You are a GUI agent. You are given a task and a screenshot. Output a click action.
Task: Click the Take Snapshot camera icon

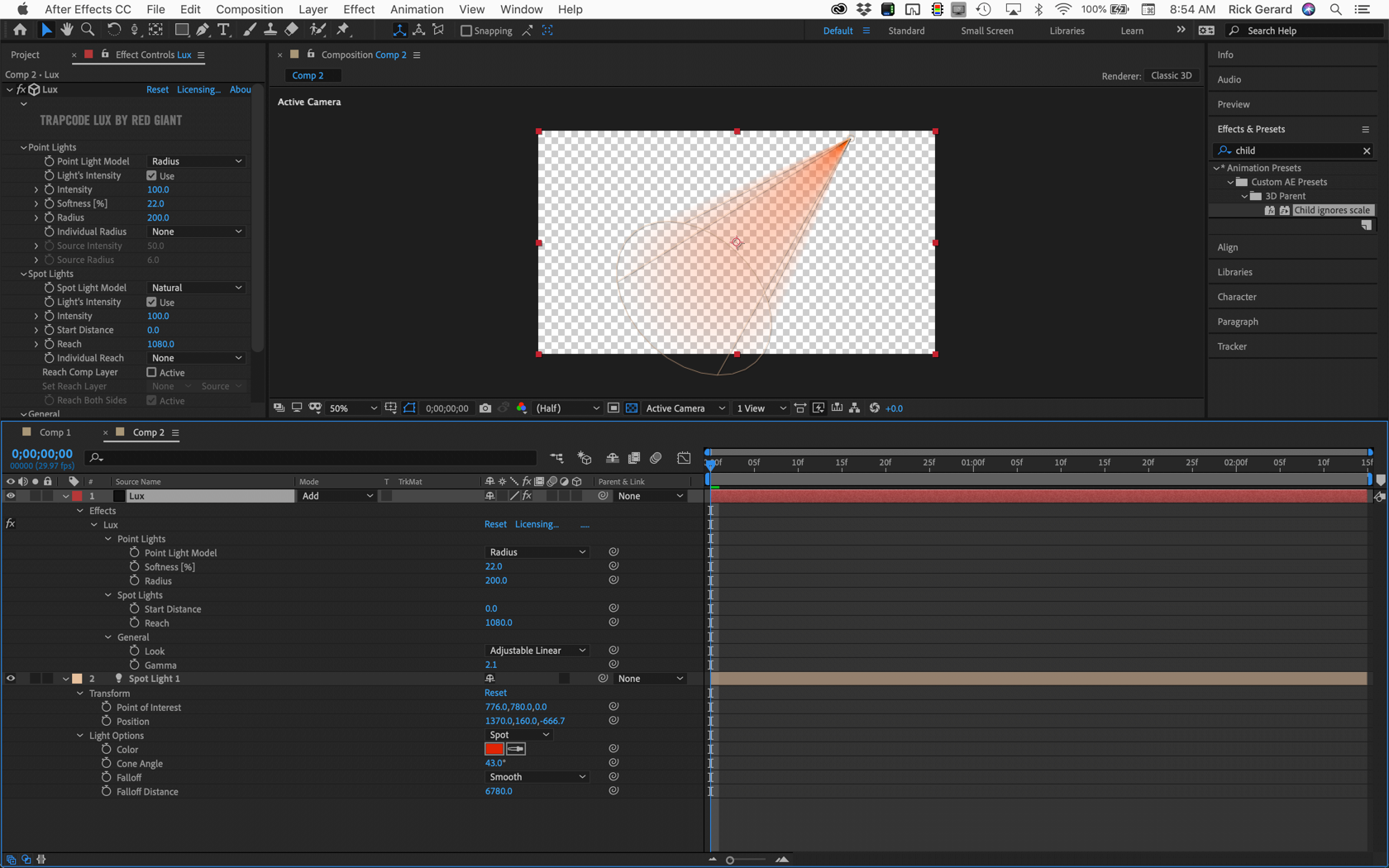tap(485, 408)
